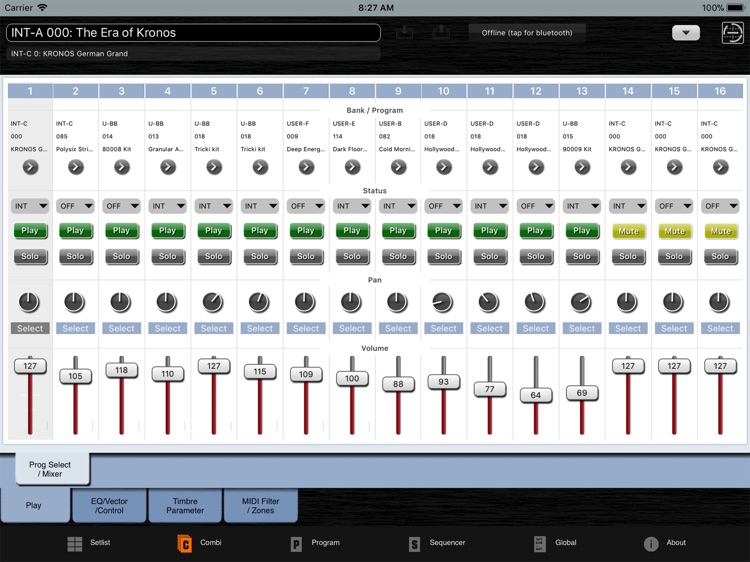Switch to the EQ/Vector/Control tab
This screenshot has width=750, height=562.
109,506
